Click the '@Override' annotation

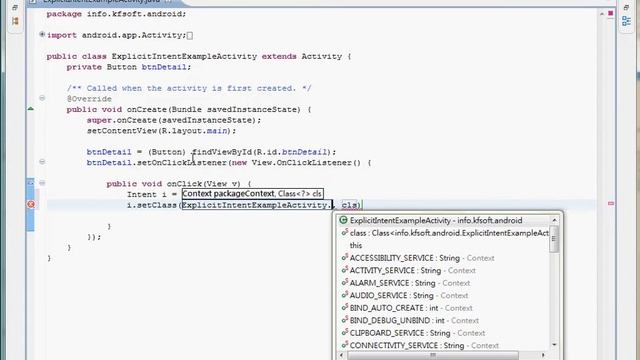point(89,99)
